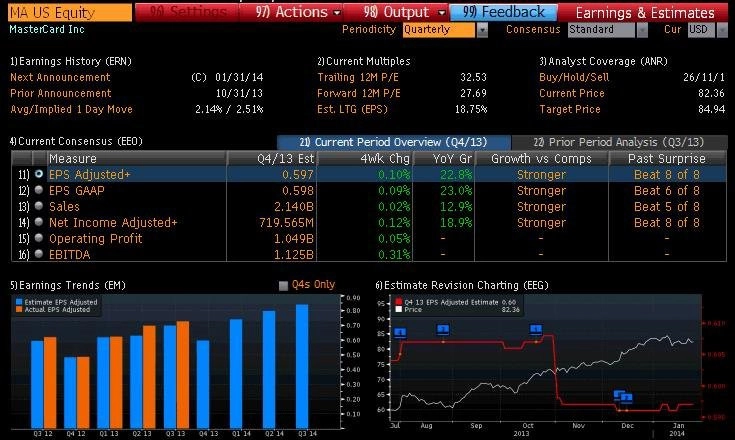This screenshot has width=735, height=440.
Task: Select the Operating Profit radio button
Action: (x=39, y=238)
